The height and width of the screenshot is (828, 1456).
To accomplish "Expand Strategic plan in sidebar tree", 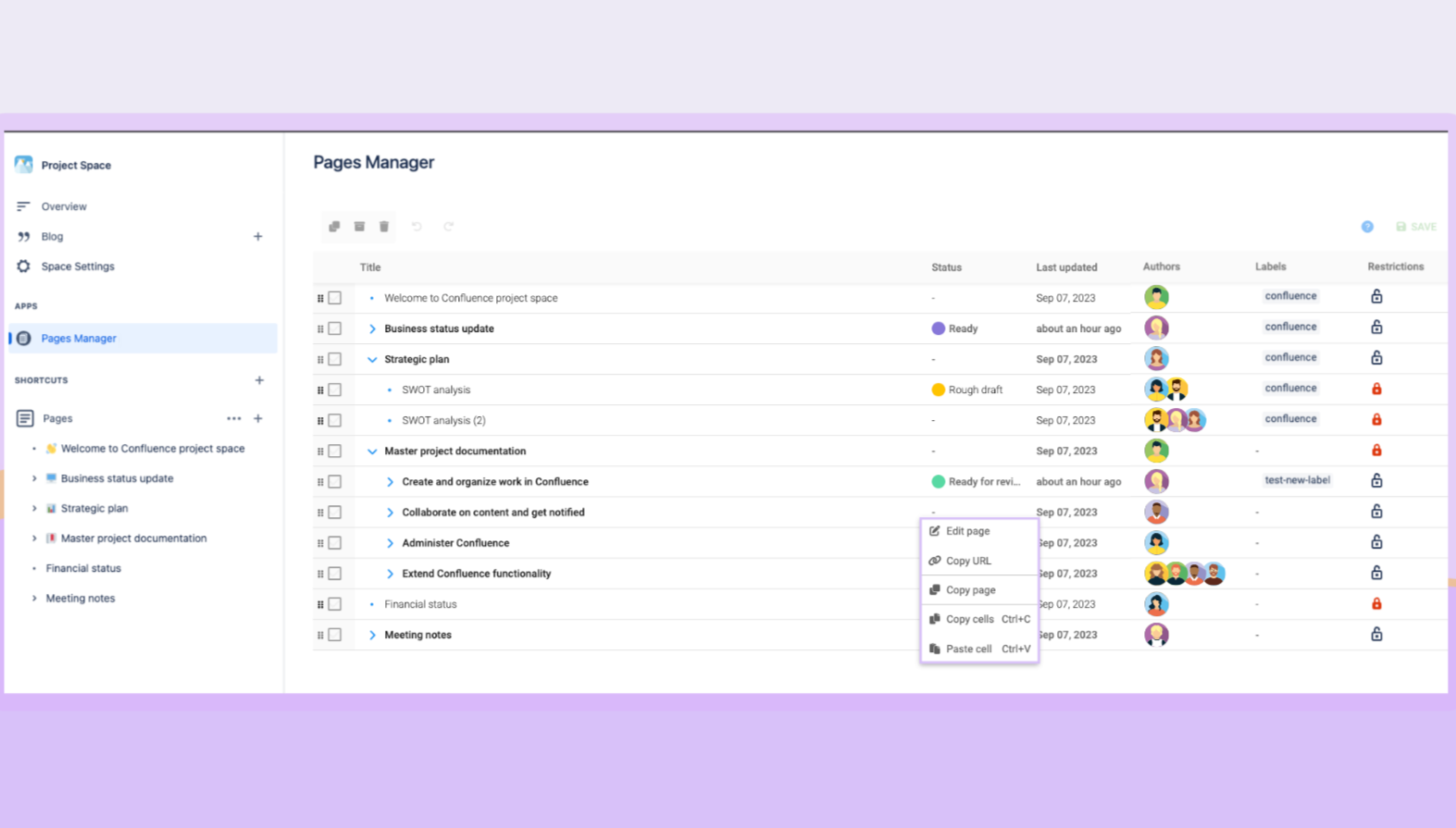I will point(34,508).
